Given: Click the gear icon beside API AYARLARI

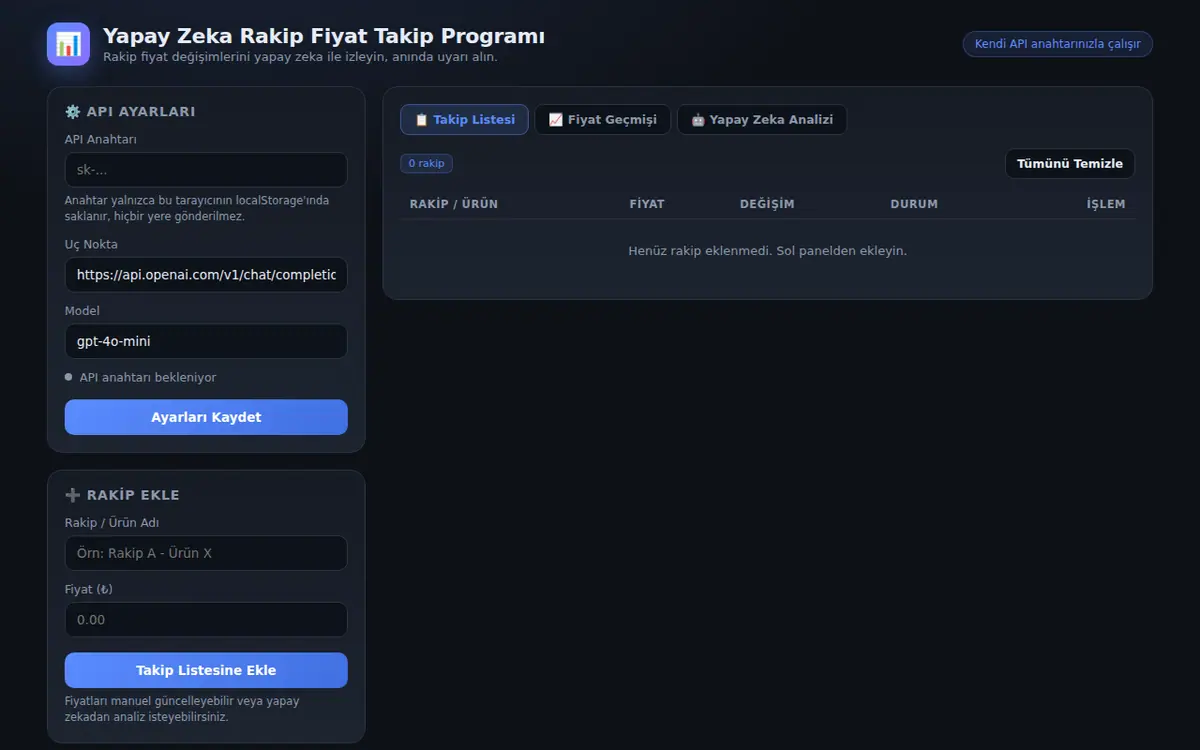Looking at the screenshot, I should pyautogui.click(x=72, y=112).
